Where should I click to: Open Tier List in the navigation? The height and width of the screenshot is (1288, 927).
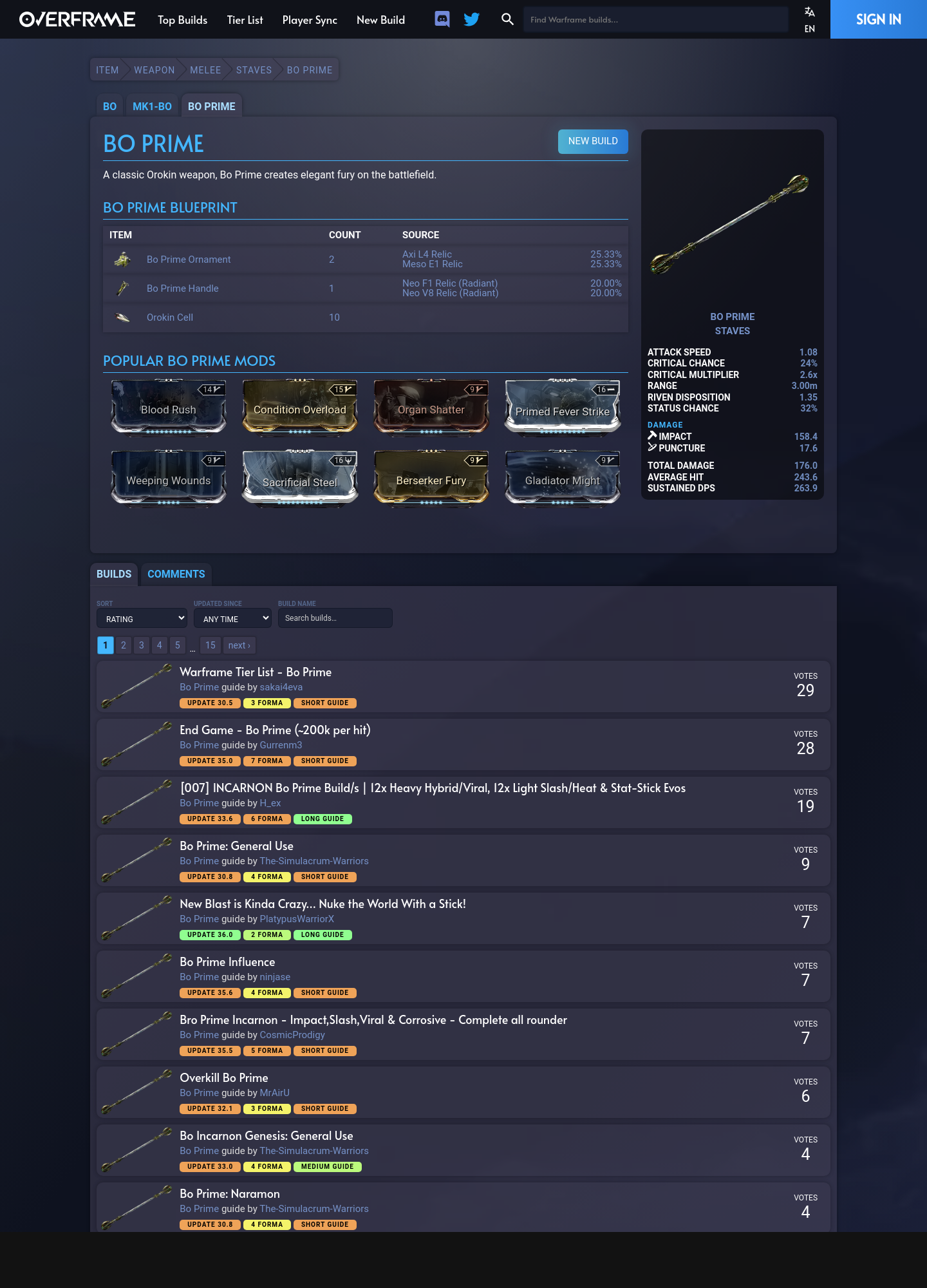click(245, 20)
